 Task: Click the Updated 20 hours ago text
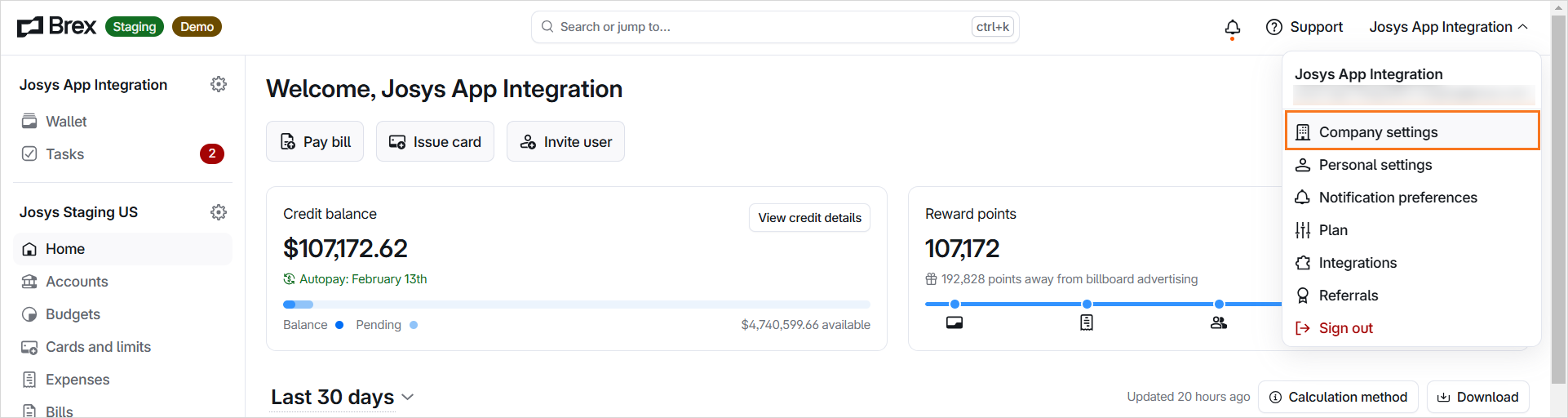(1188, 397)
